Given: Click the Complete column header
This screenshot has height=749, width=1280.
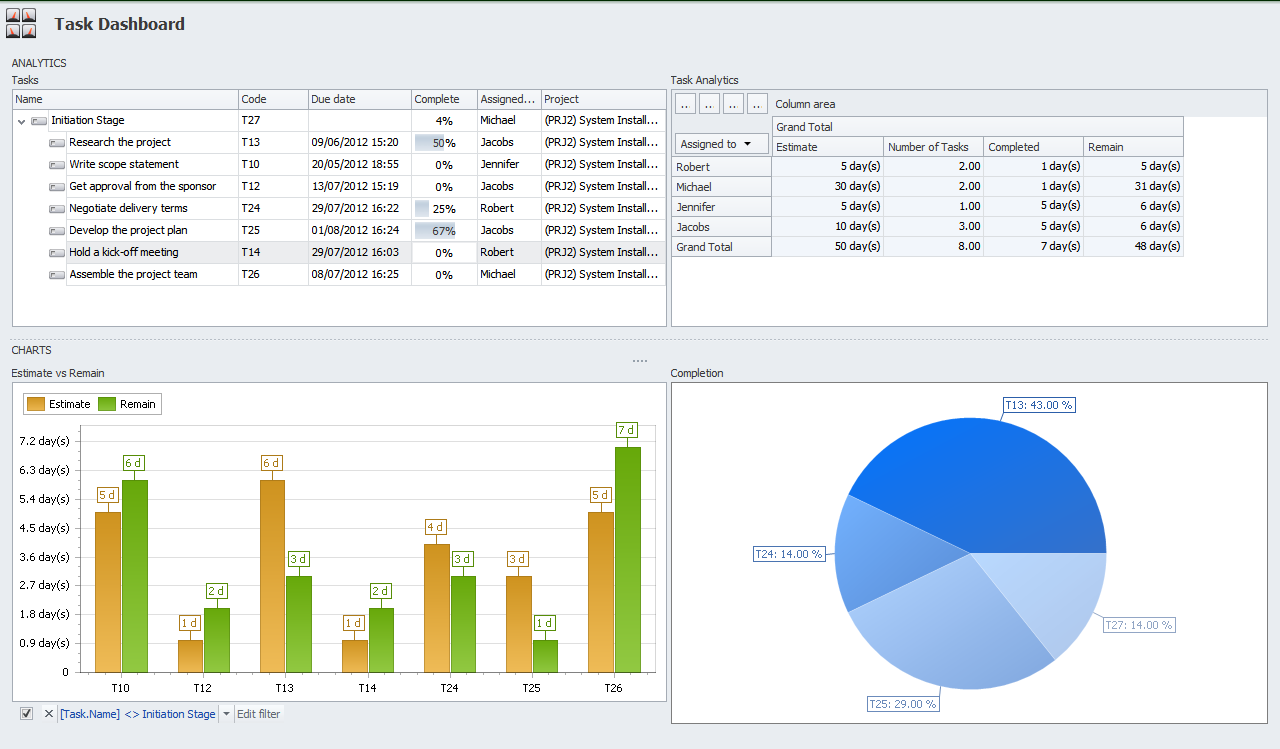Looking at the screenshot, I should [444, 99].
